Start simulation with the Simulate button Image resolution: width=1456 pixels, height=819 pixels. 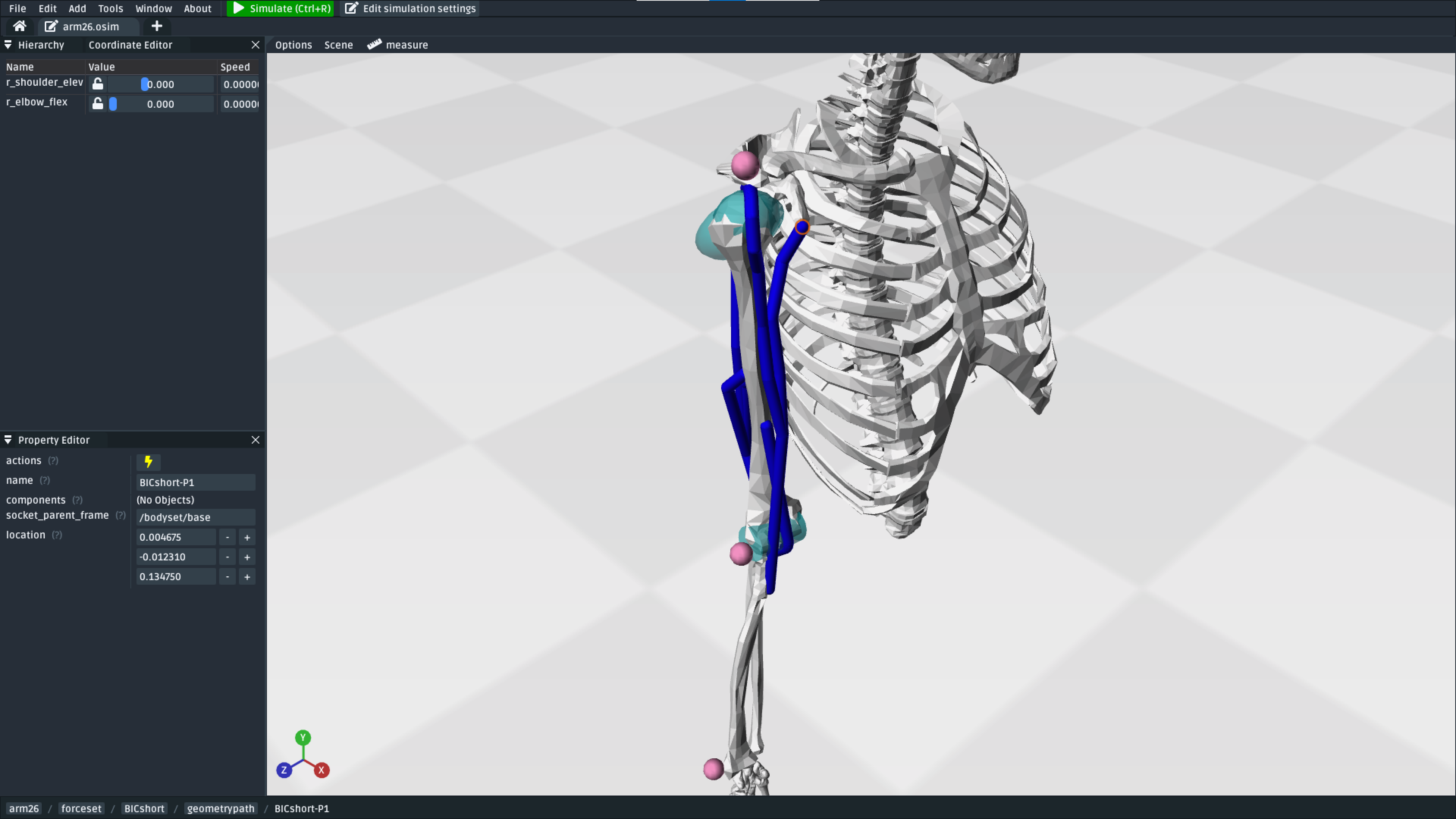click(280, 8)
